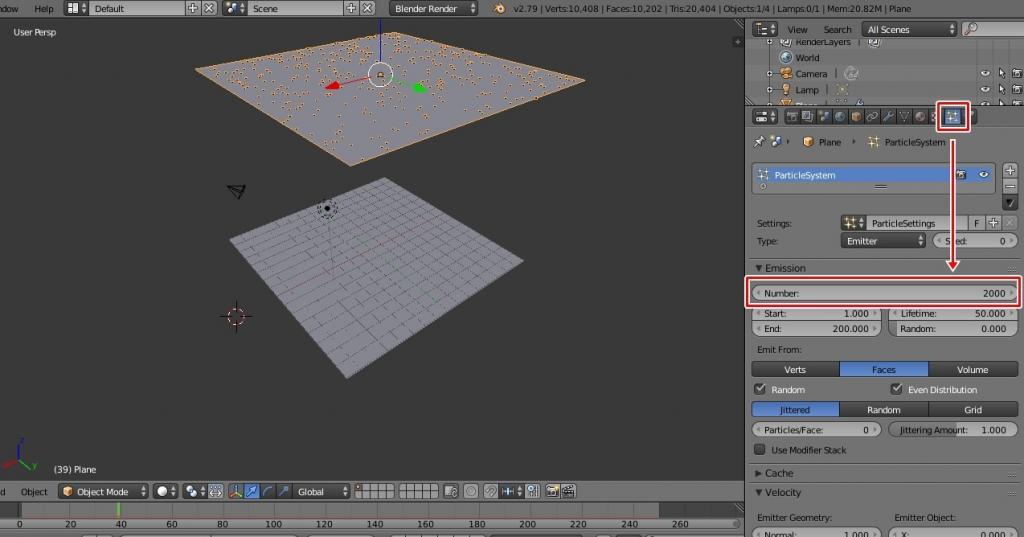Hide Camera in the outliner

985,73
